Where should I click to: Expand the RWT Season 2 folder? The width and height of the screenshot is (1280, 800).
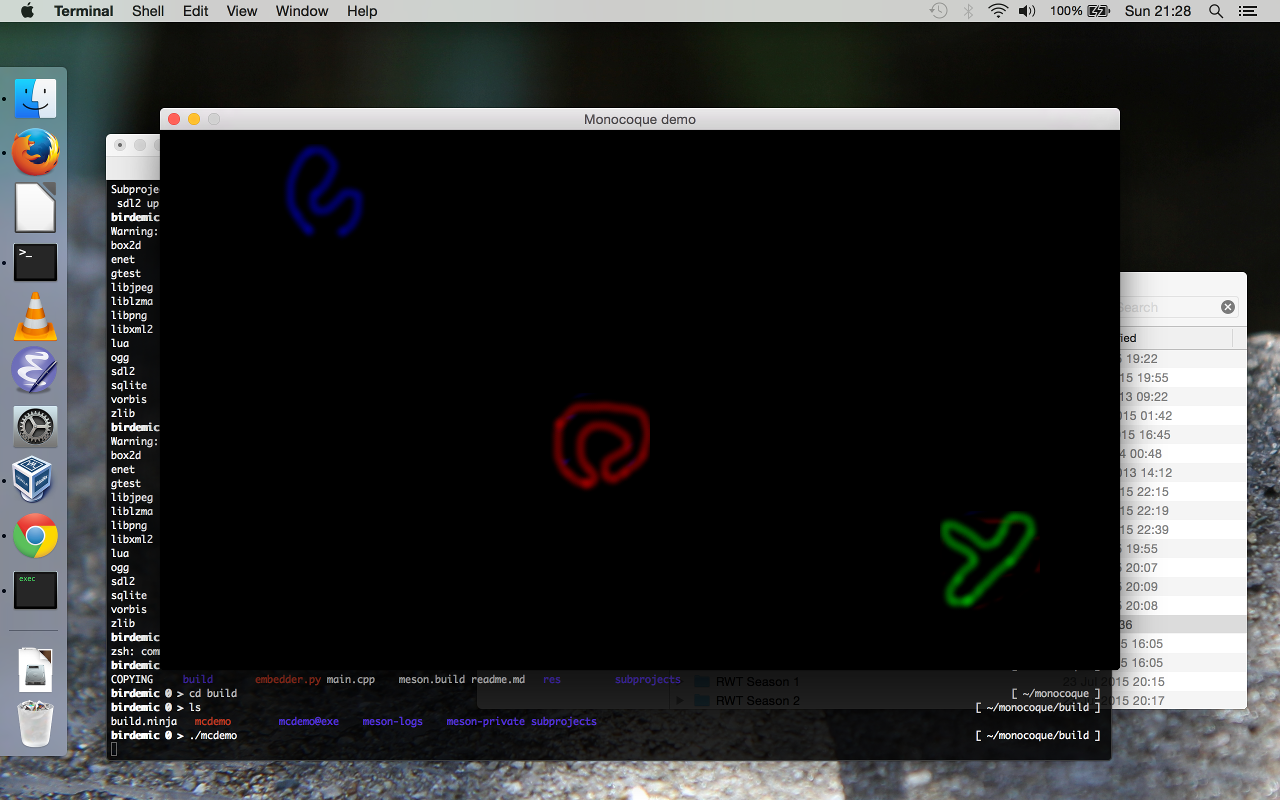680,700
